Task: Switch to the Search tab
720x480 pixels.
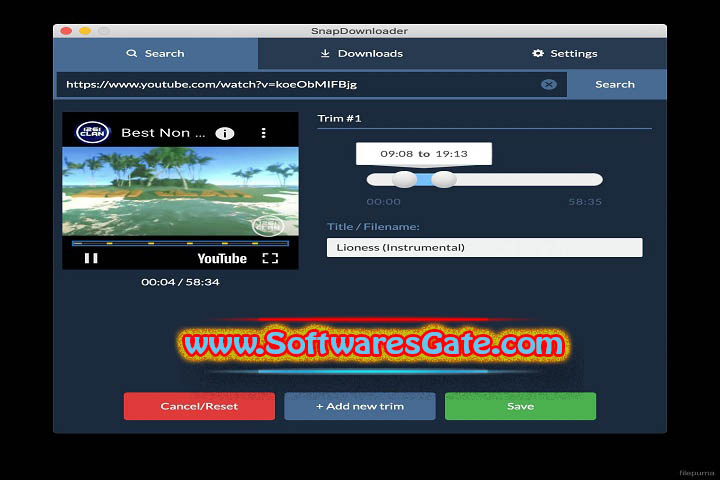Action: (x=155, y=54)
